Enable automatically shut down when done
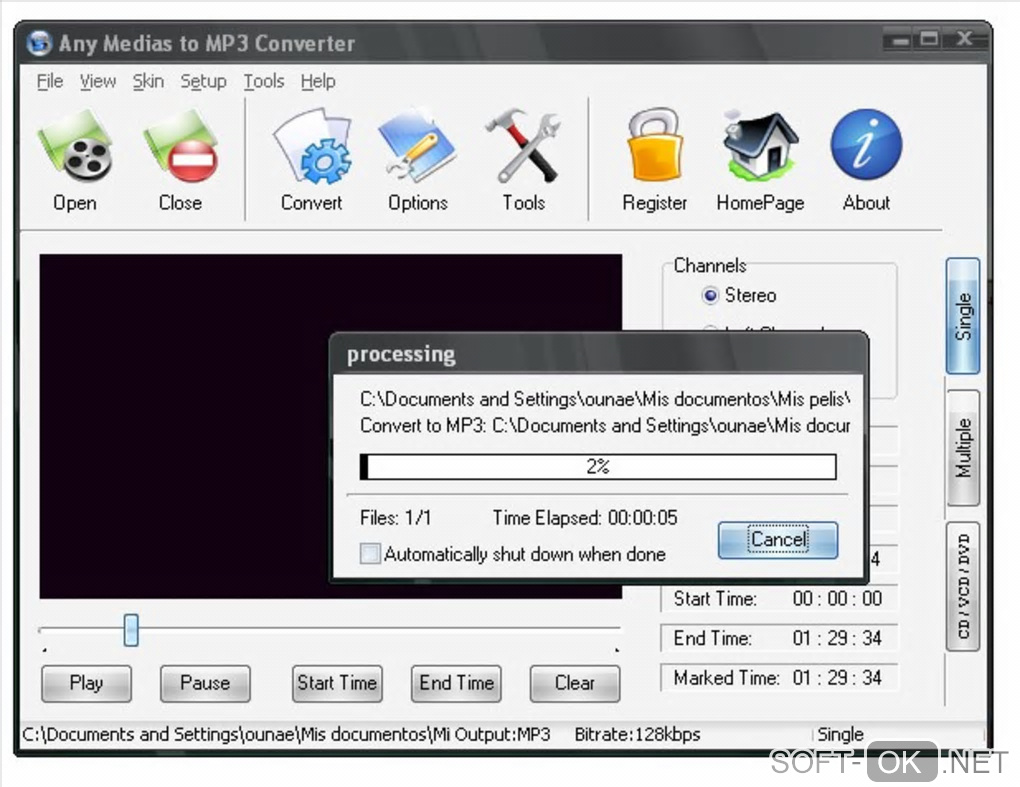Viewport: 1020px width, 787px height. [x=370, y=554]
